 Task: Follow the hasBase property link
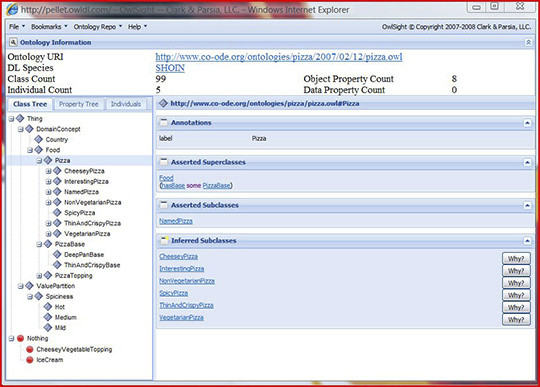point(173,186)
